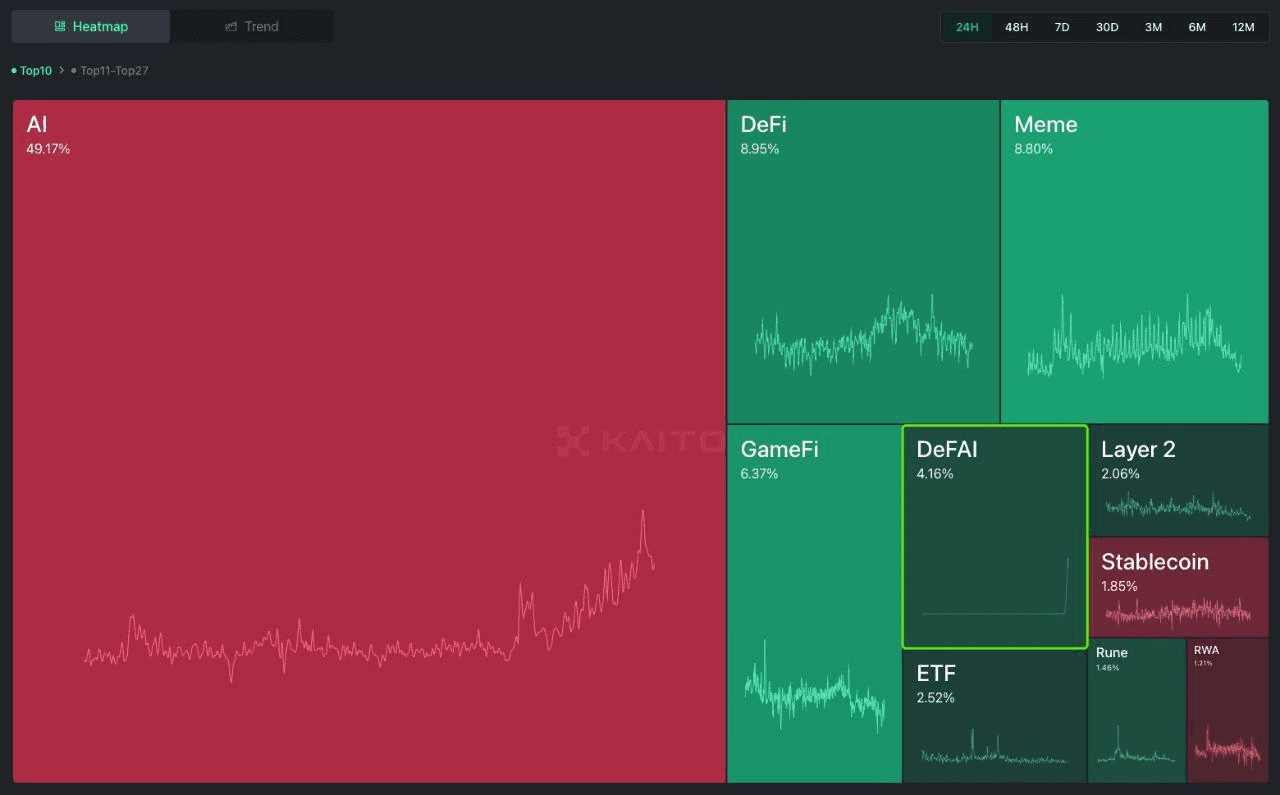Click the ETF 2.52% value
The image size is (1280, 795).
pos(935,698)
